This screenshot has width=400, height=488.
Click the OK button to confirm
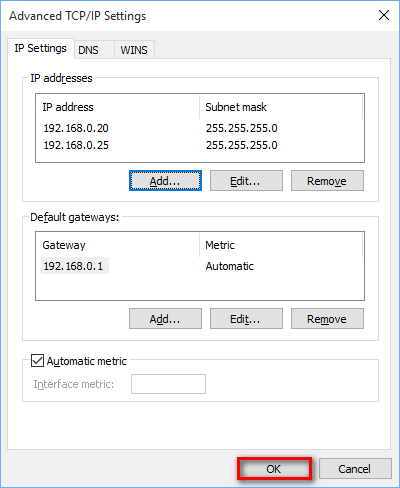[274, 469]
